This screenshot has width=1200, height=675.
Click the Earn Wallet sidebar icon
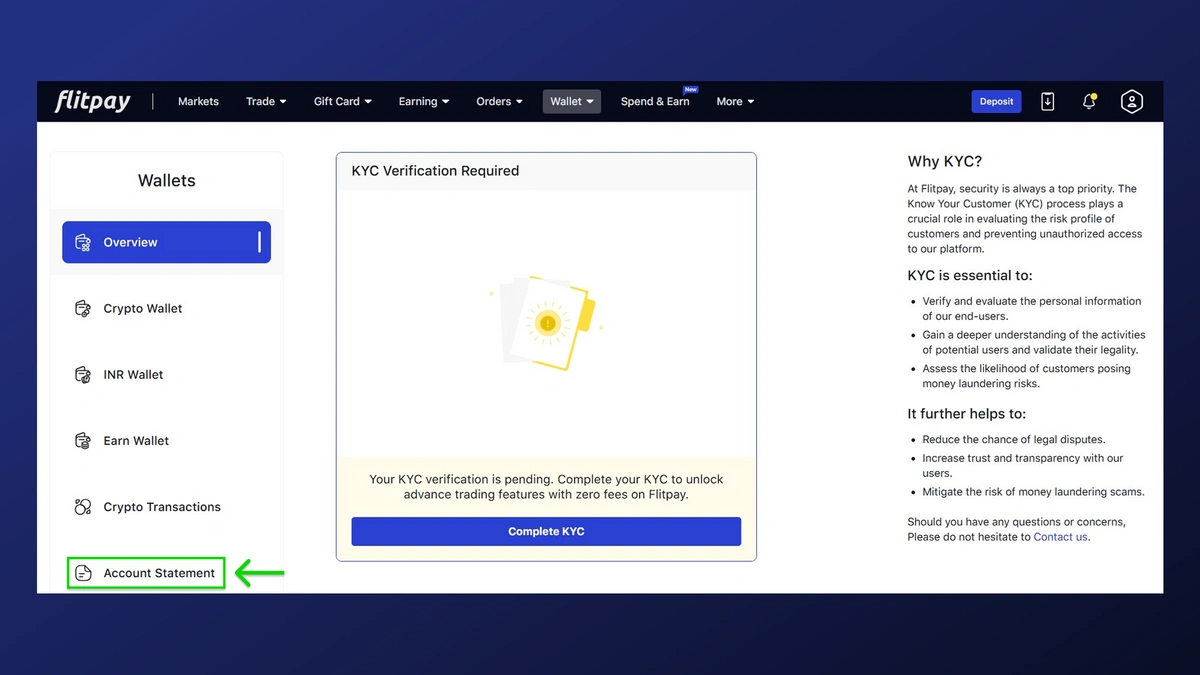83,440
